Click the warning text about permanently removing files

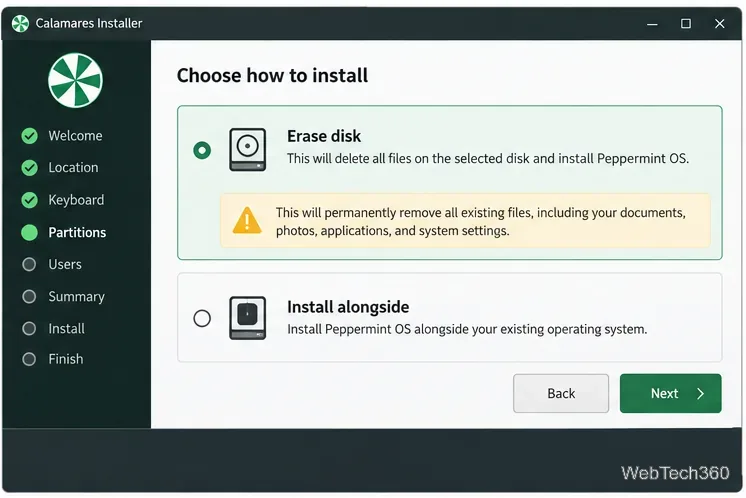[481, 222]
